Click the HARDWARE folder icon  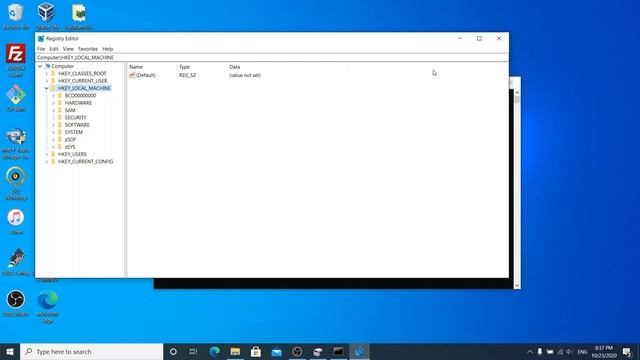tap(60, 103)
